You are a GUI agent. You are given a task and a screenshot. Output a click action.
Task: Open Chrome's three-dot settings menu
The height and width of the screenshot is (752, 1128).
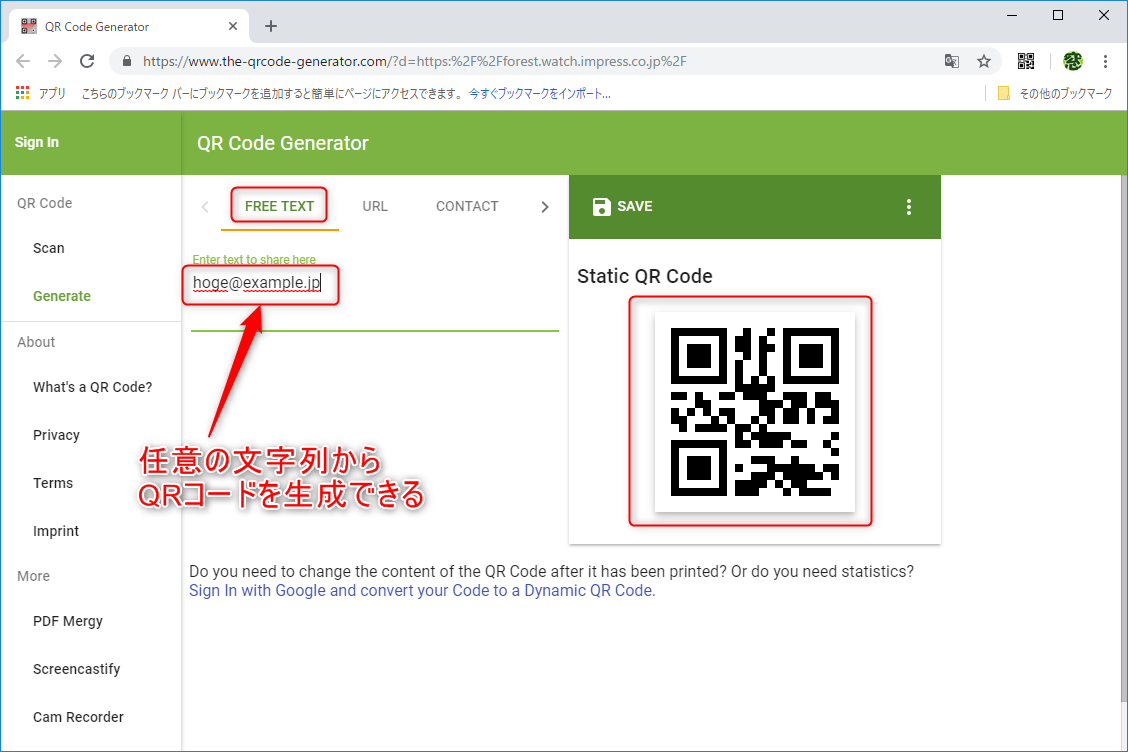point(1106,60)
